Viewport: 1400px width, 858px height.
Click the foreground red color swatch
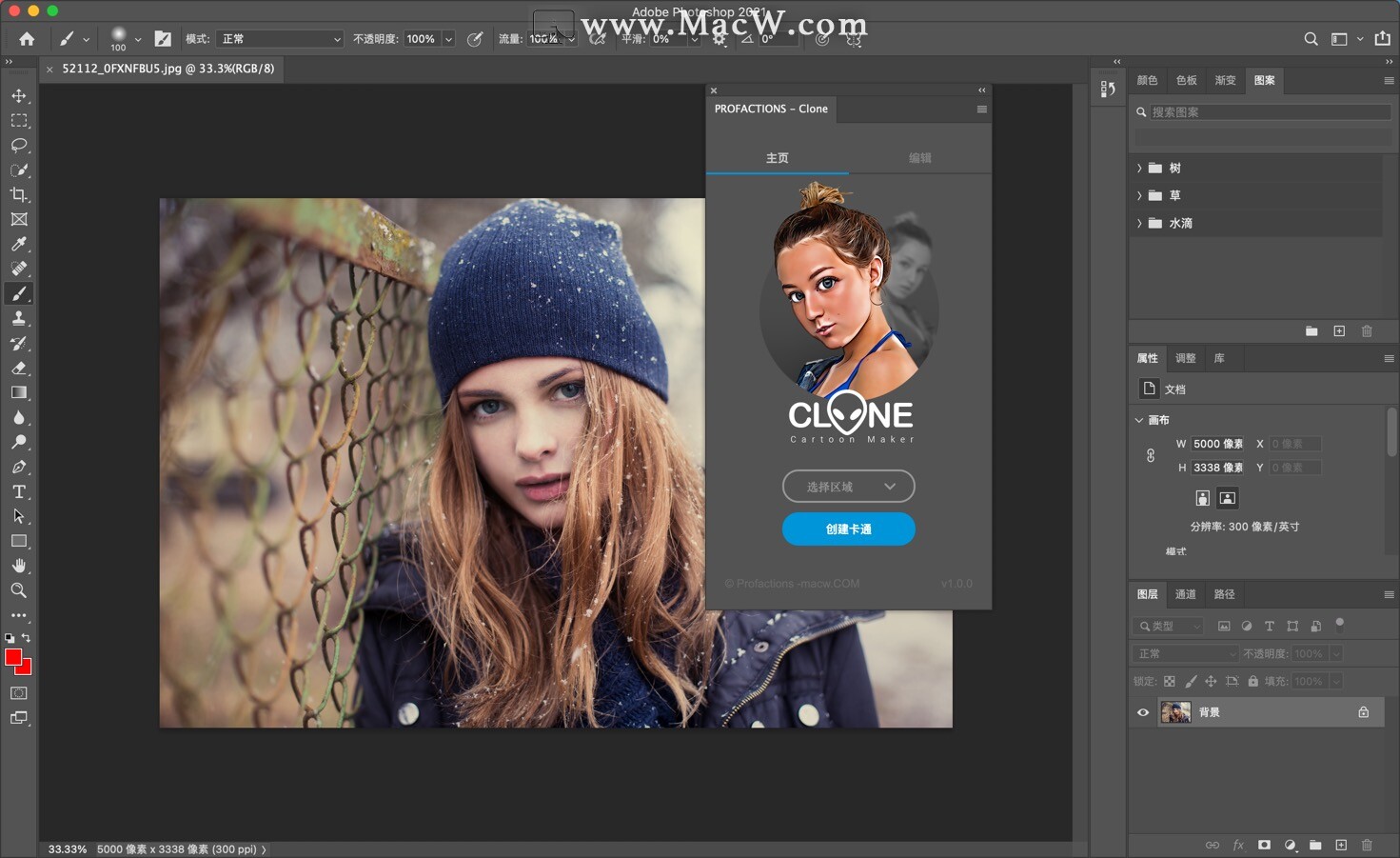(13, 657)
